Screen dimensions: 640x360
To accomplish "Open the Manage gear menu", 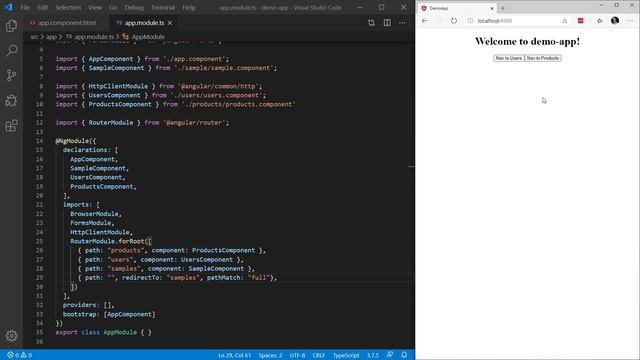I will click(11, 336).
